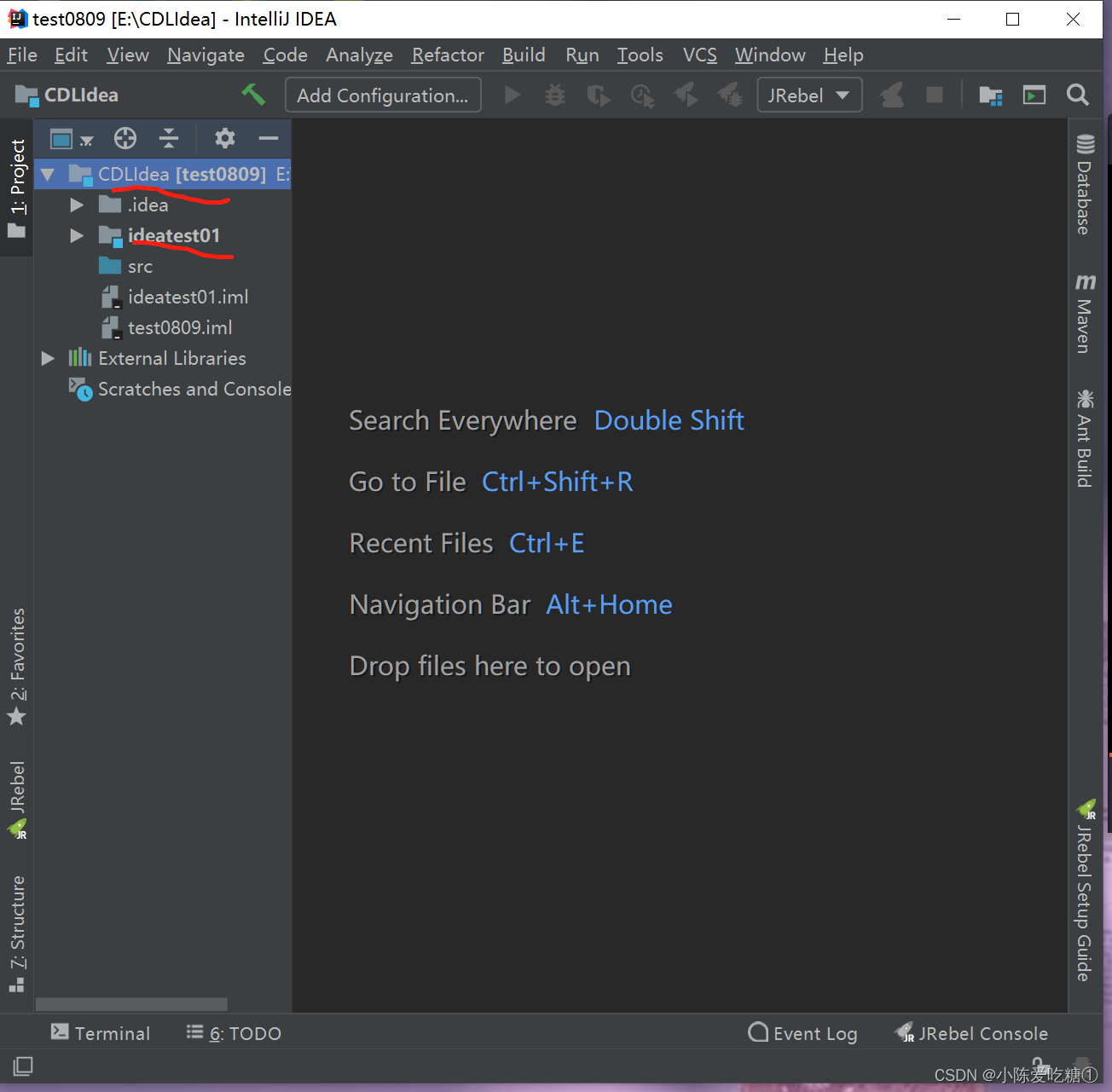Click the green Build Project hammer icon

[253, 95]
